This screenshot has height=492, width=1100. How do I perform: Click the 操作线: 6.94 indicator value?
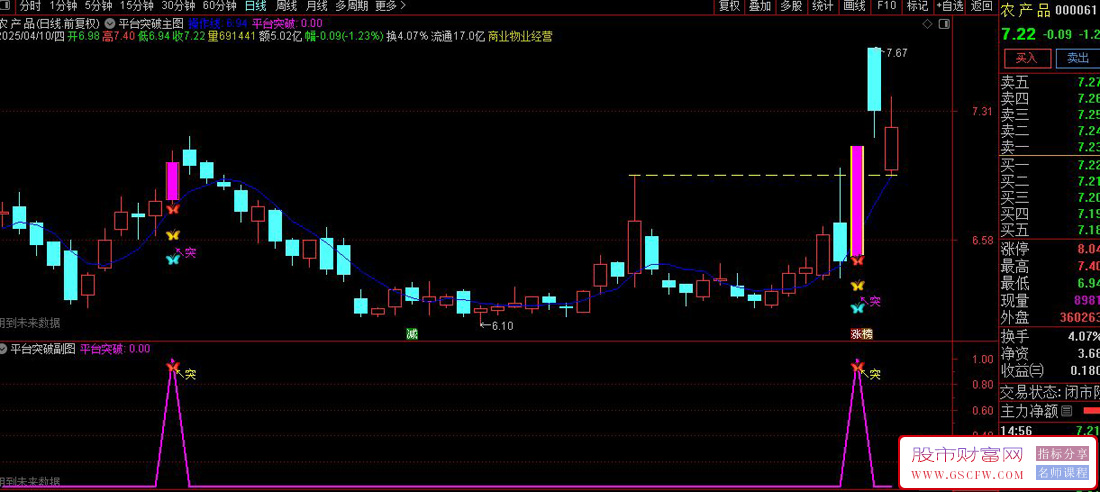[x=217, y=23]
